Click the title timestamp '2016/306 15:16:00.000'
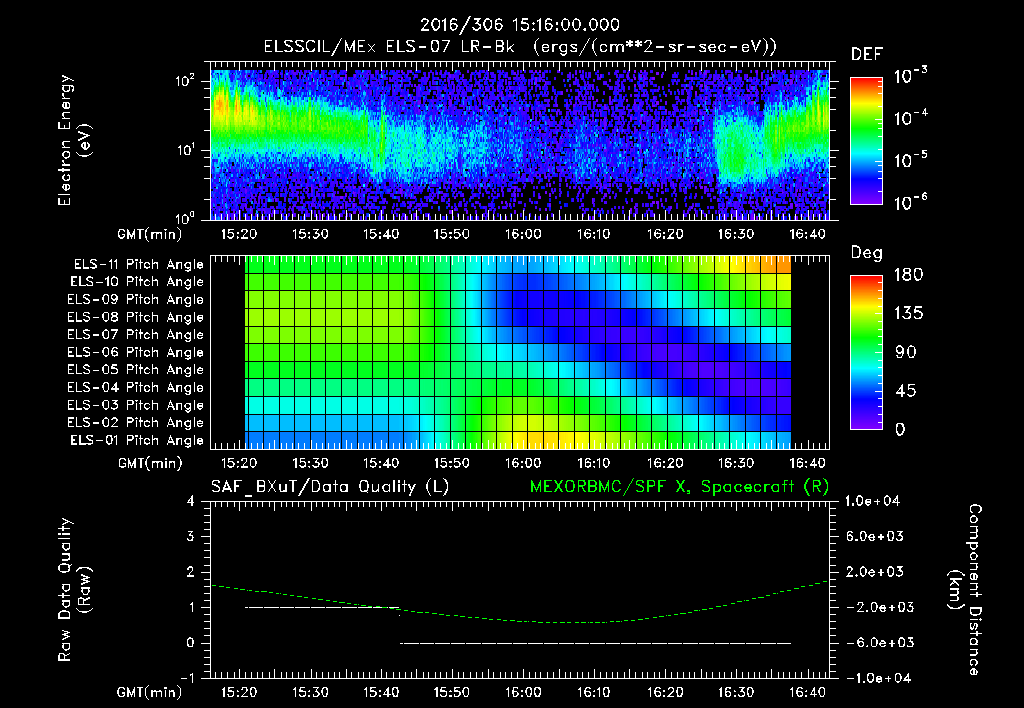 click(x=520, y=25)
